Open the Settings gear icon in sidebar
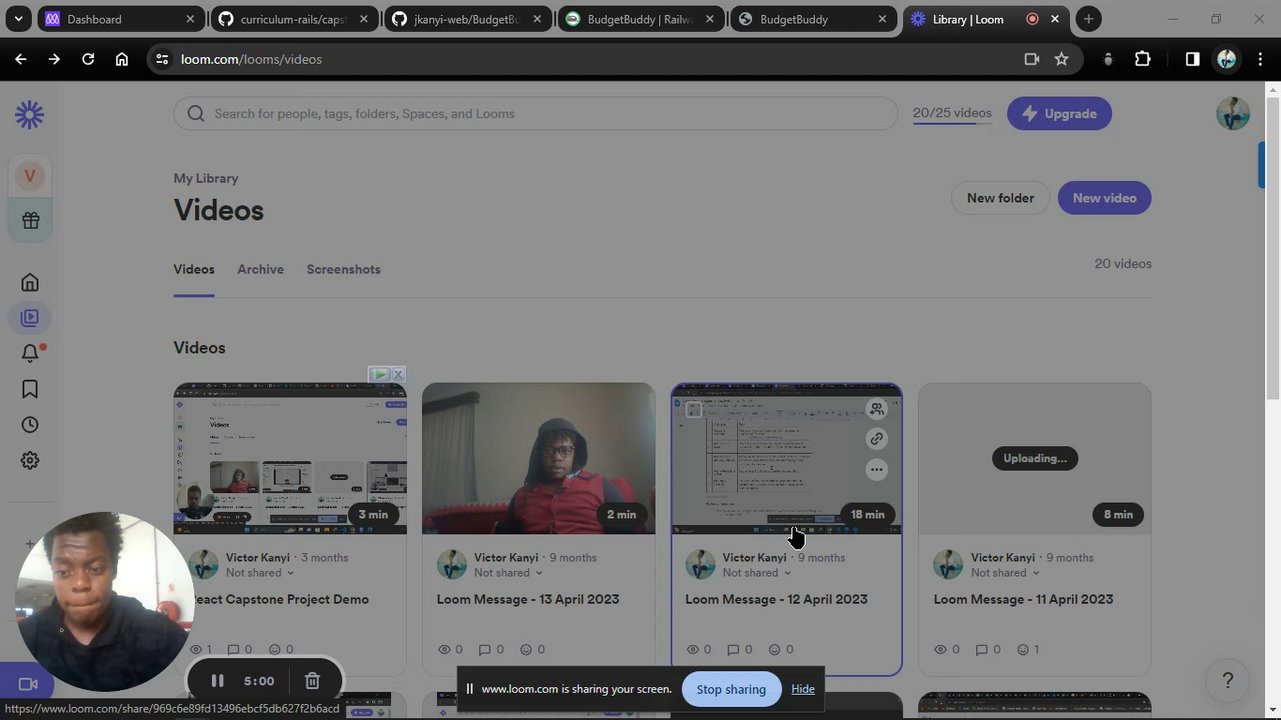This screenshot has height=720, width=1281. pyautogui.click(x=30, y=460)
